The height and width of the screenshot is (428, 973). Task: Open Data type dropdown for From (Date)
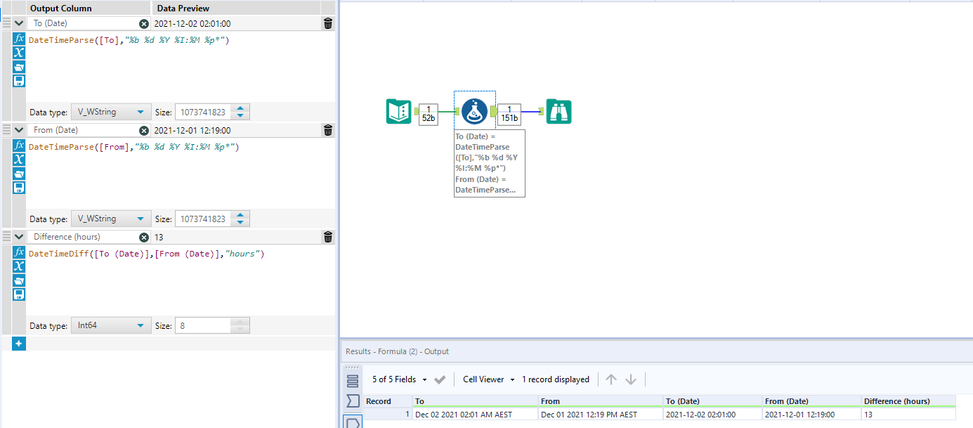pyautogui.click(x=111, y=219)
